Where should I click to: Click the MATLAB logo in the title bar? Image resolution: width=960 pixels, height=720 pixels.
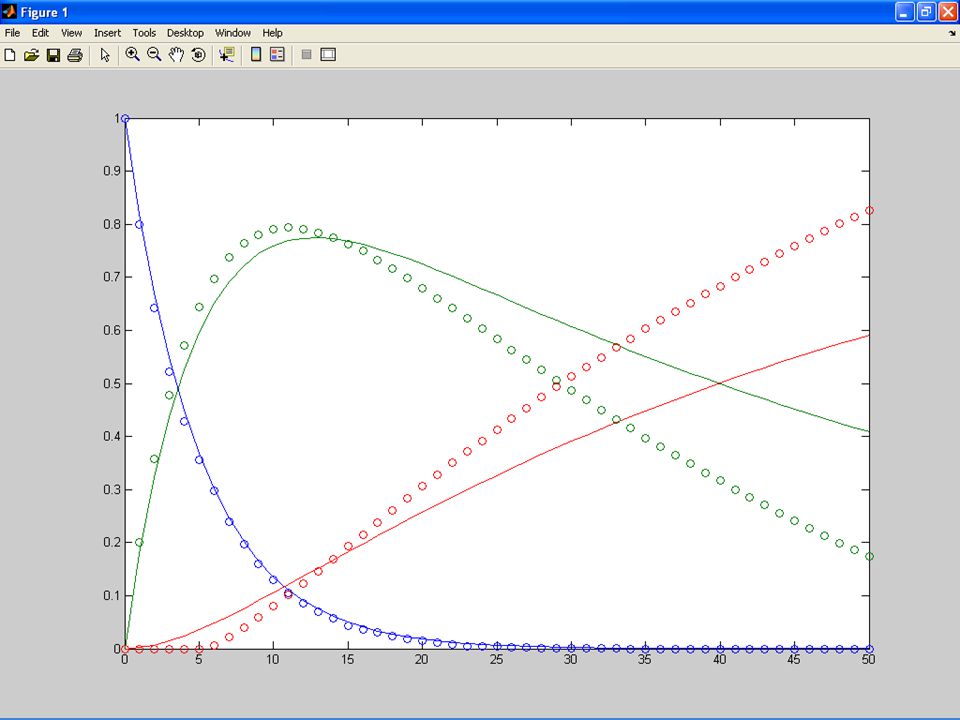[x=9, y=12]
